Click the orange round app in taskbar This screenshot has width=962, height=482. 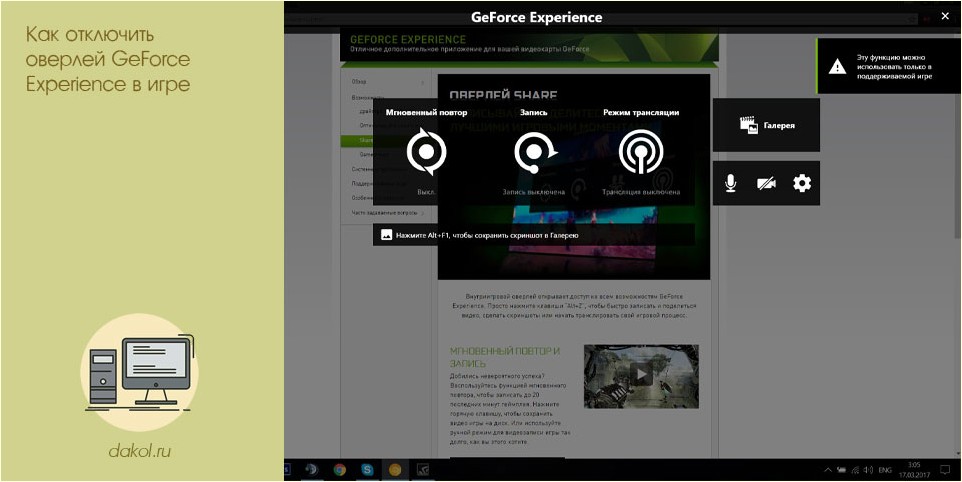pyautogui.click(x=395, y=470)
